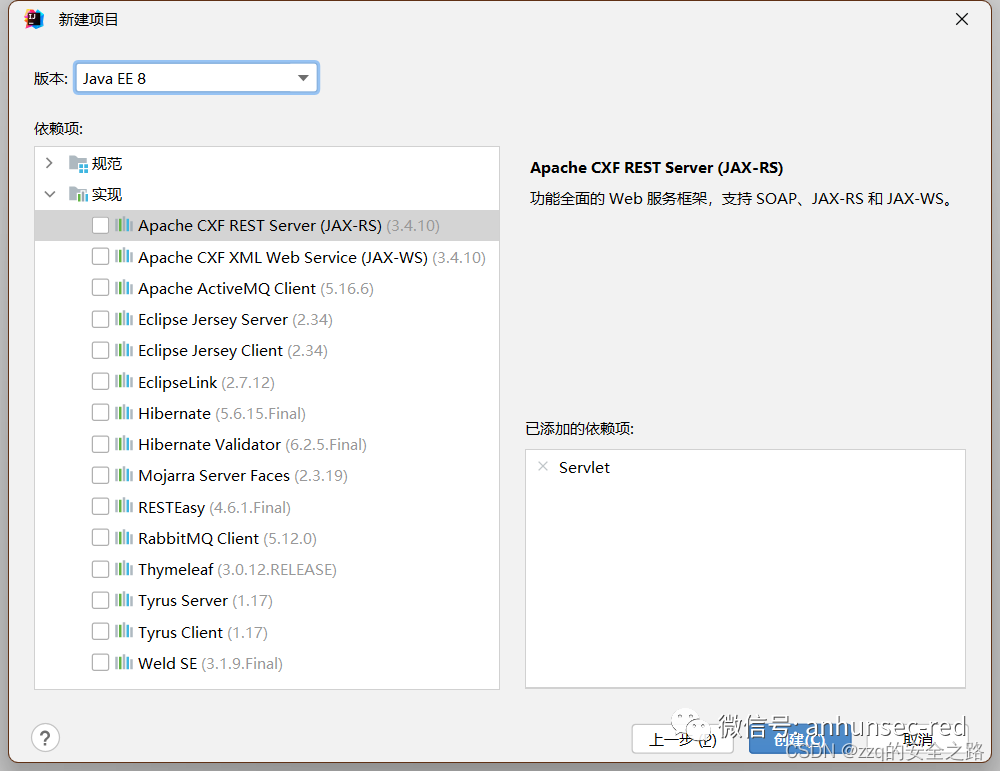Viewport: 1000px width, 771px height.
Task: Select the 实现 tree label
Action: click(107, 194)
